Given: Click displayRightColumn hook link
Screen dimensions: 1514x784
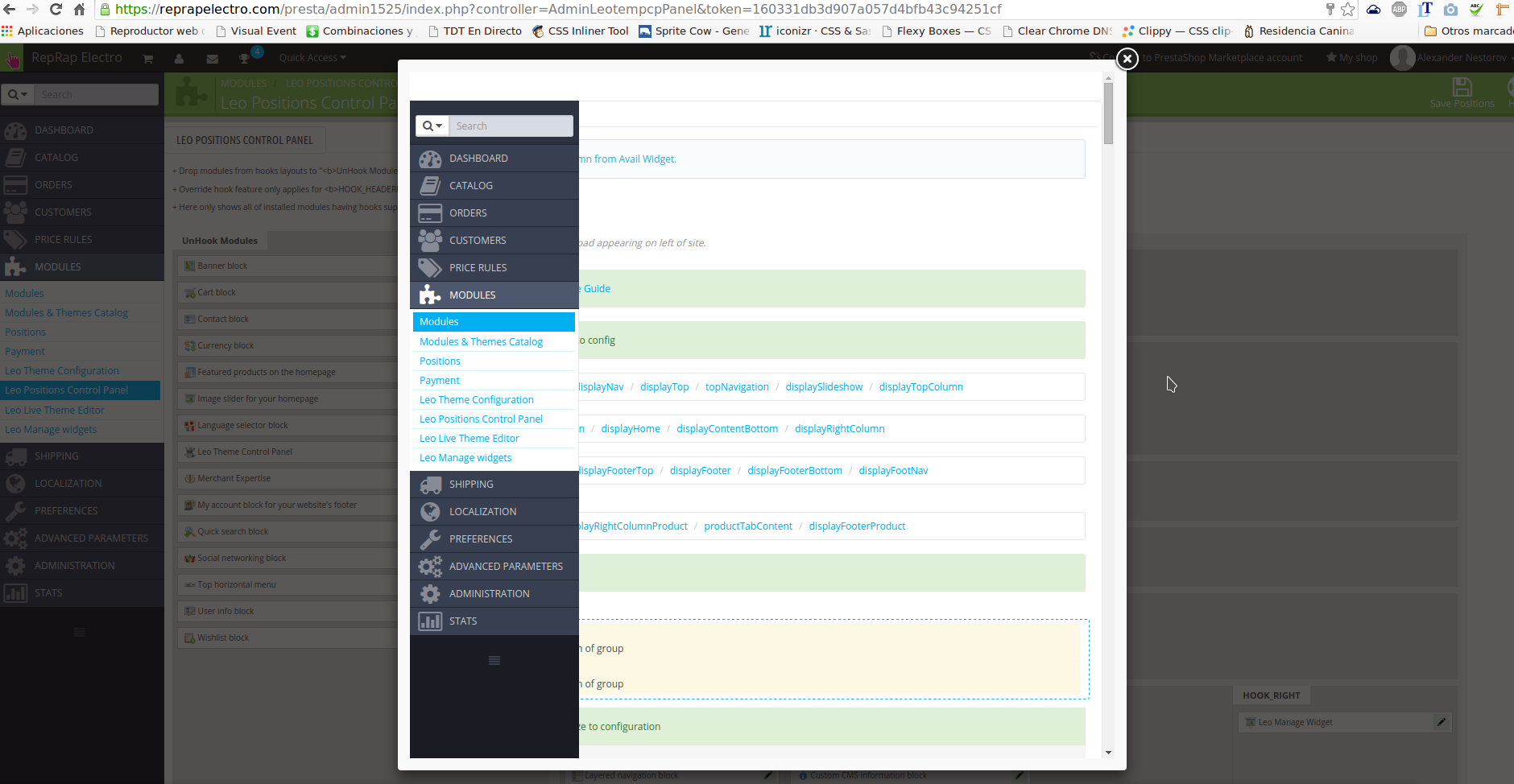Looking at the screenshot, I should coord(839,429).
